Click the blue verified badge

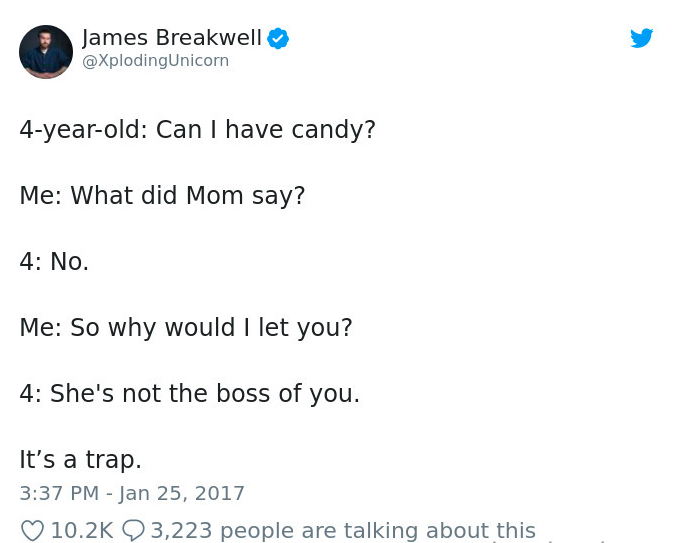coord(278,39)
